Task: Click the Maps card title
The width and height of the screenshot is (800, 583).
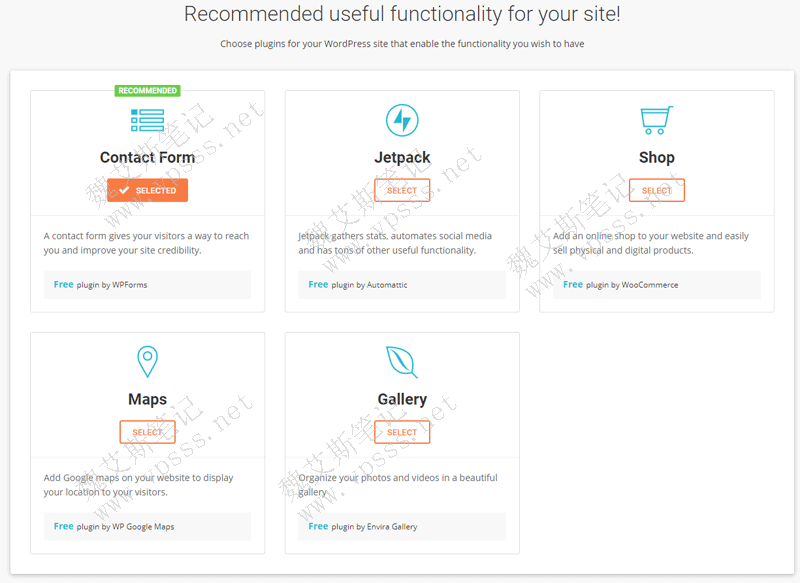Action: tap(147, 399)
